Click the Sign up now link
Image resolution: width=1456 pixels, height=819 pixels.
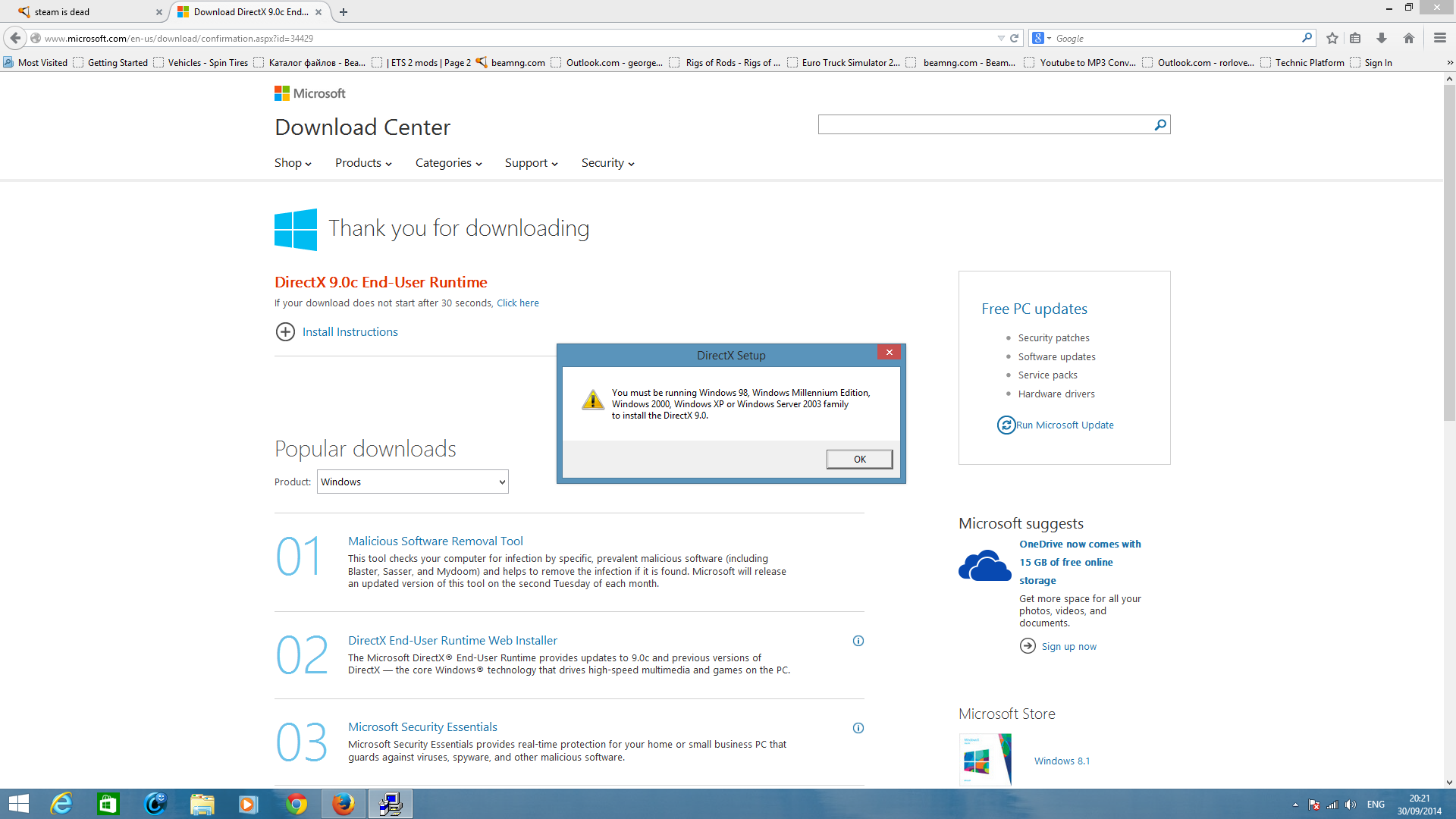[x=1068, y=646]
